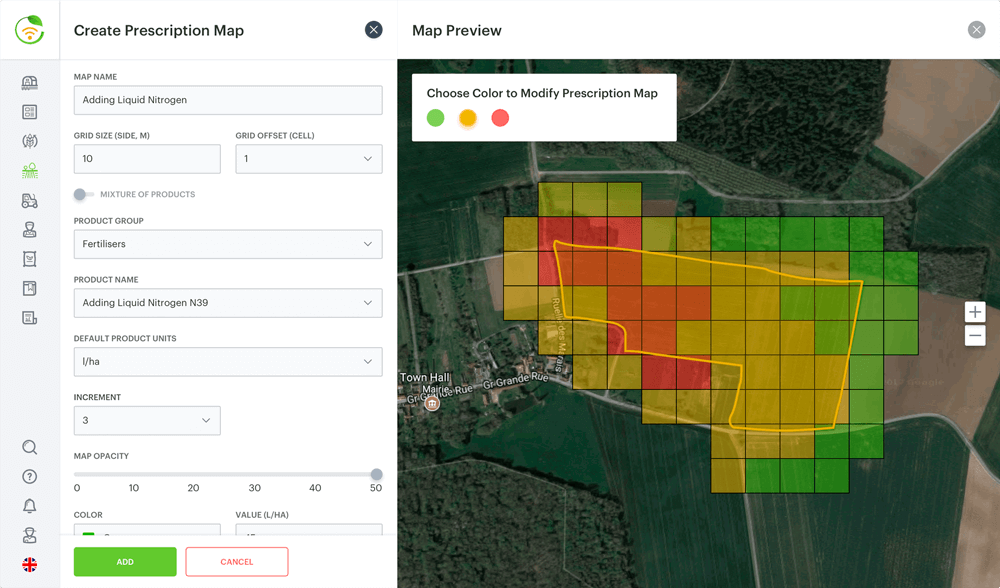Click the search magnifier icon in sidebar

[30, 447]
